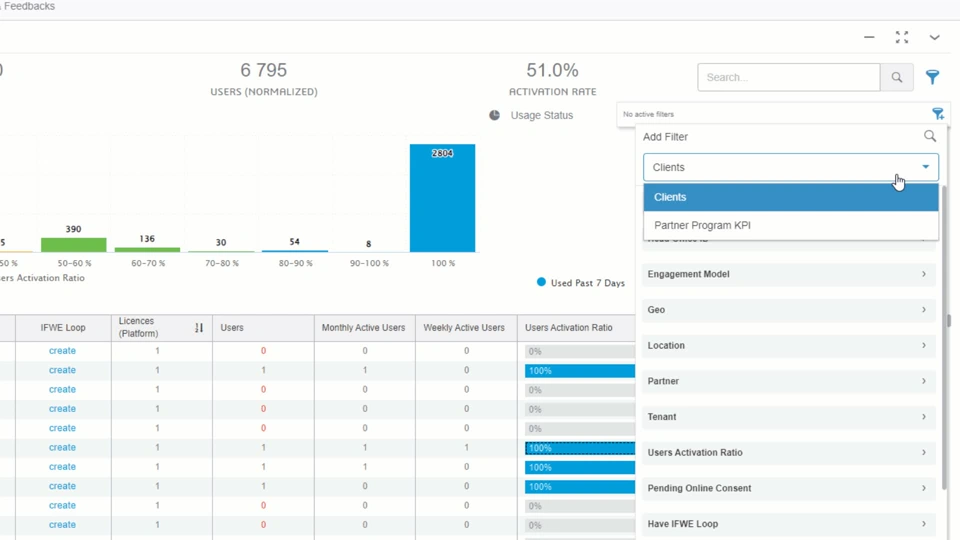Click the Feedbacks text at top left
The image size is (960, 540).
tap(29, 6)
